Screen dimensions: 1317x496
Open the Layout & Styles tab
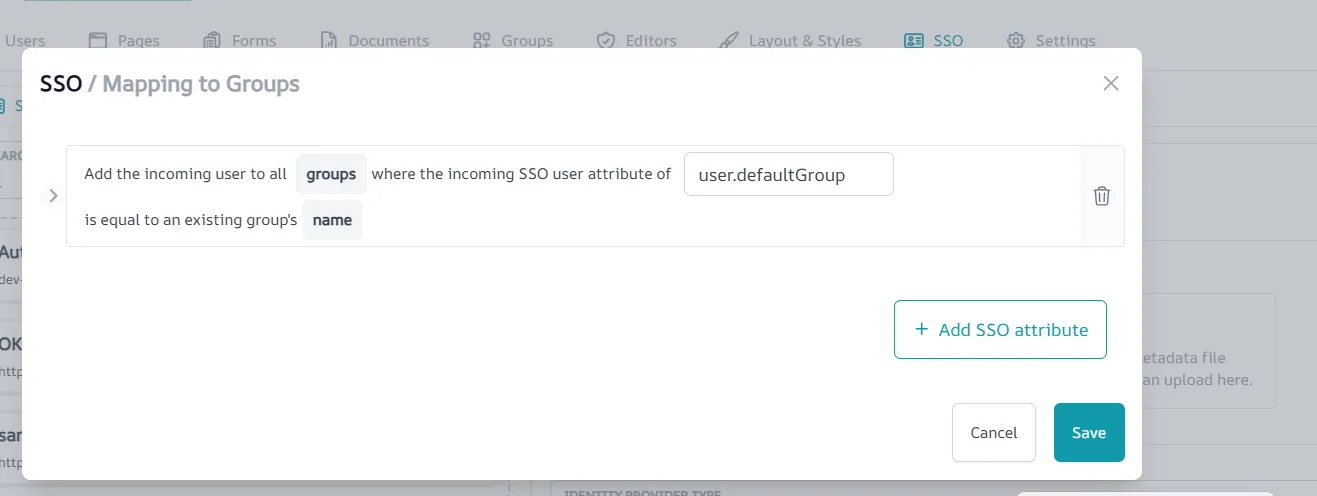790,41
